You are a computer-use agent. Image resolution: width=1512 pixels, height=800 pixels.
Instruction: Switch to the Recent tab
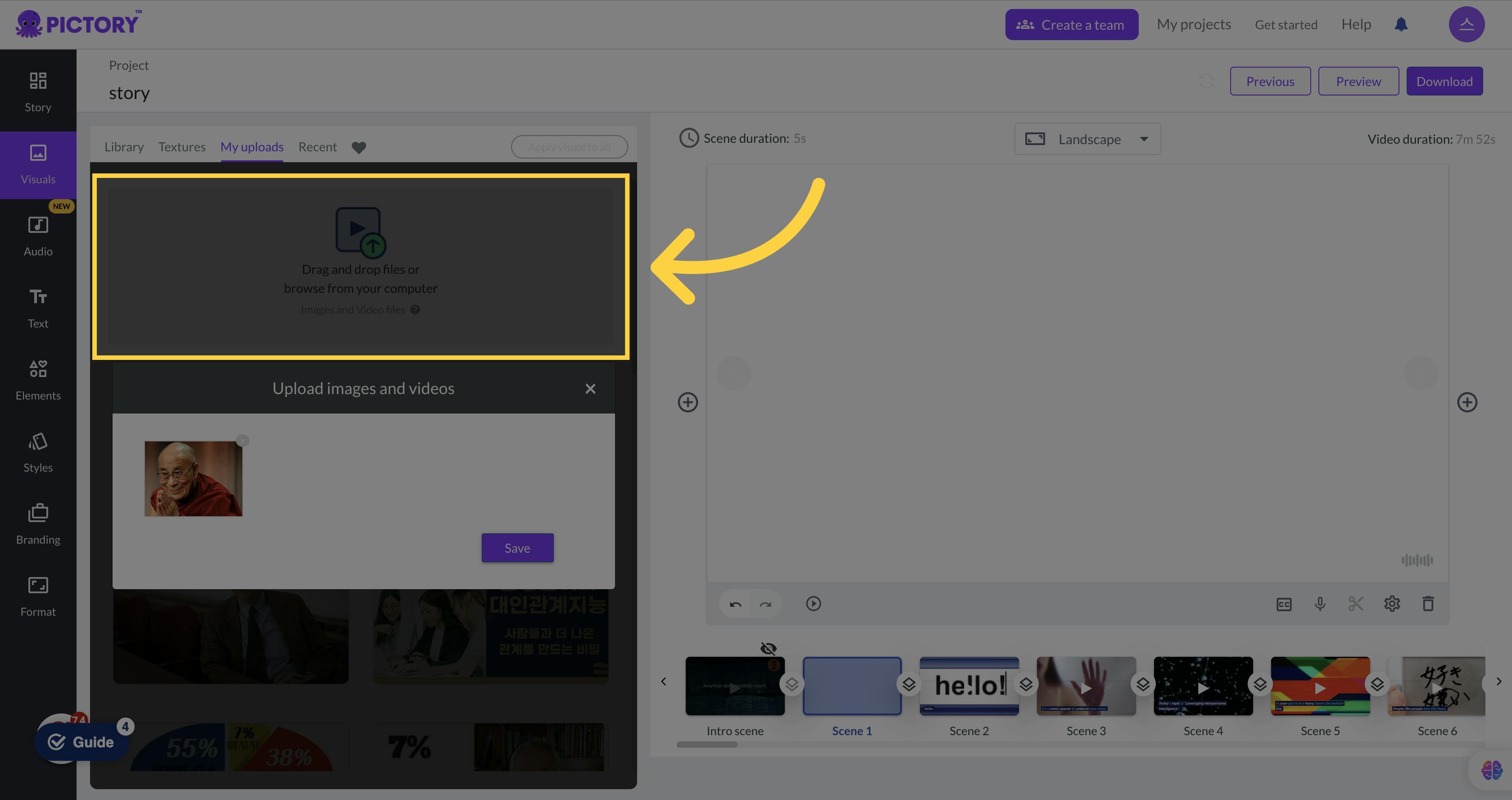point(317,147)
